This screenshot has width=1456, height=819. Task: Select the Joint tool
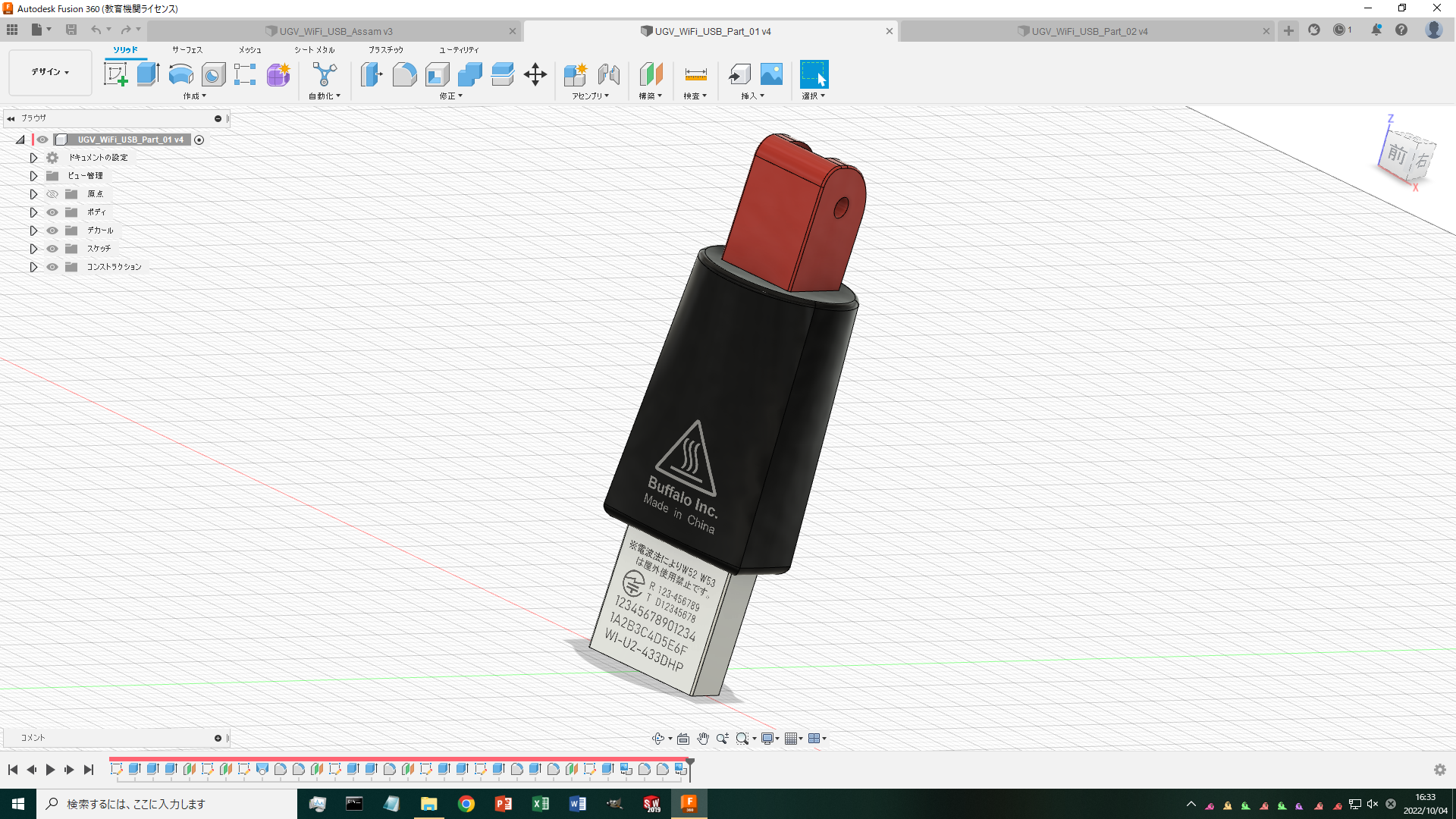click(608, 74)
